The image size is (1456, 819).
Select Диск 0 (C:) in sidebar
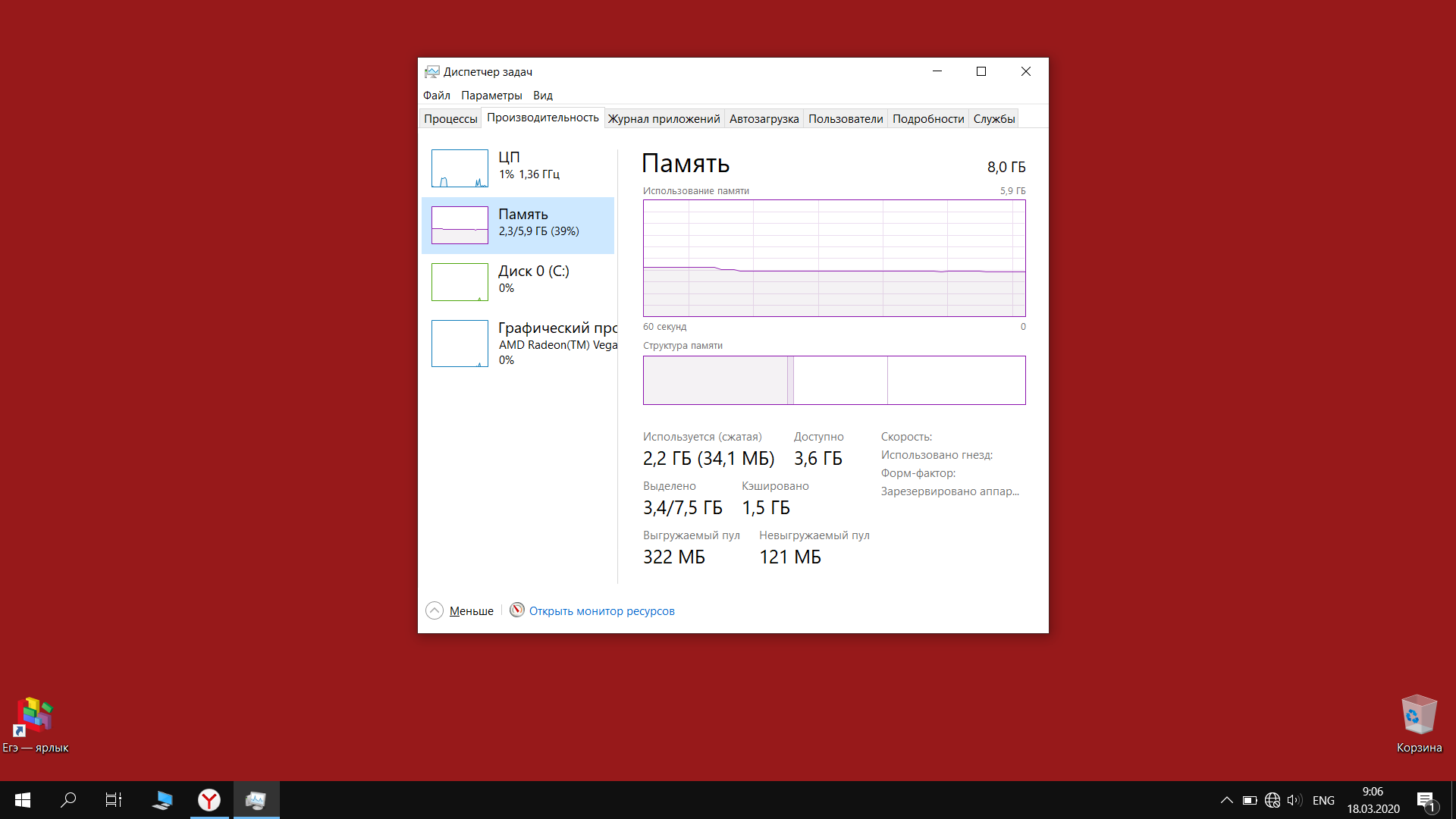coord(518,282)
